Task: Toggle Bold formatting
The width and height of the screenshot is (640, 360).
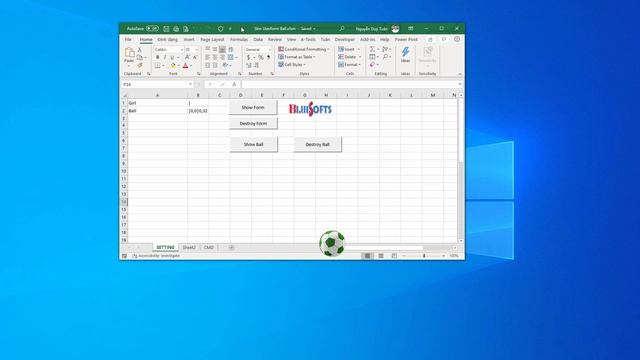Action: pos(158,57)
